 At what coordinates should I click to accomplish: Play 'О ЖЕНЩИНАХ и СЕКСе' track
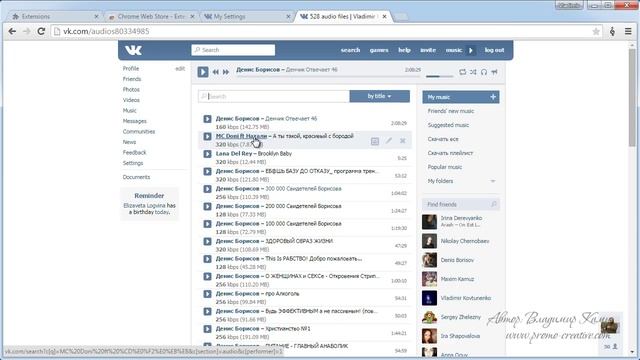[x=207, y=277]
